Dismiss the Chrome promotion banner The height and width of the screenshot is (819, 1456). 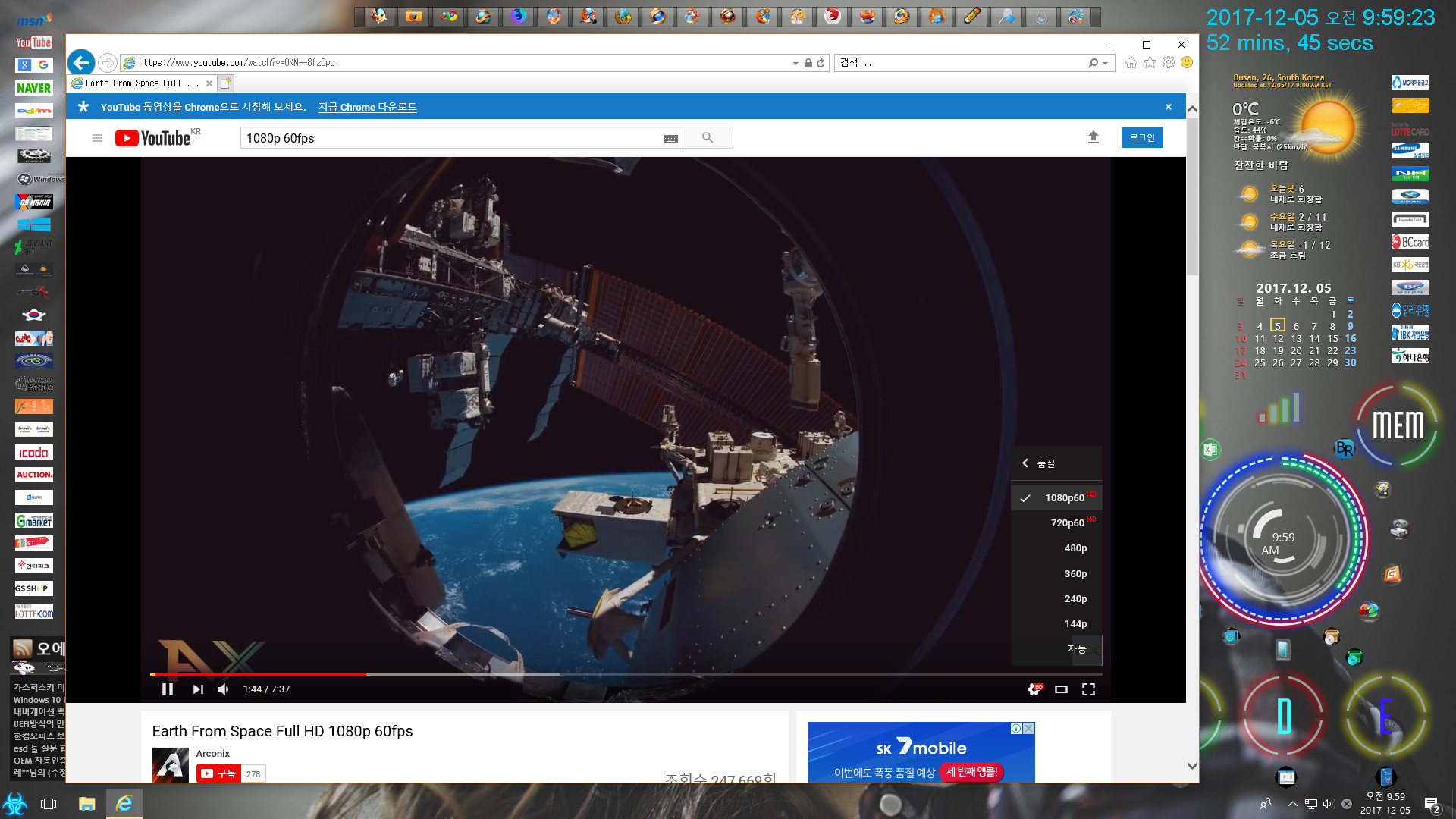point(1169,107)
